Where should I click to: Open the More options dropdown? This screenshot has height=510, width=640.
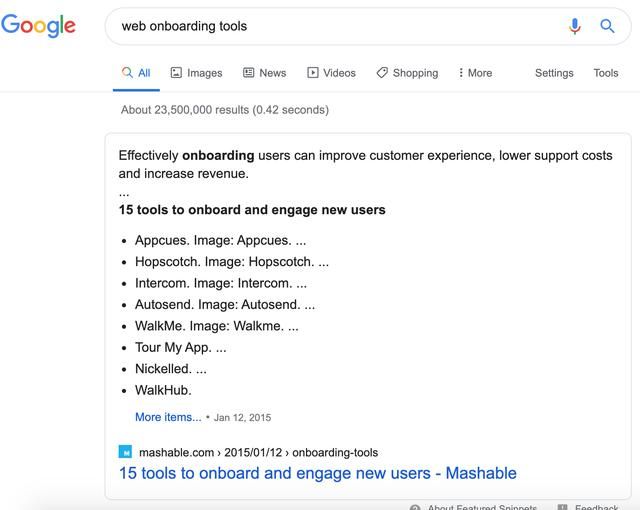click(475, 73)
